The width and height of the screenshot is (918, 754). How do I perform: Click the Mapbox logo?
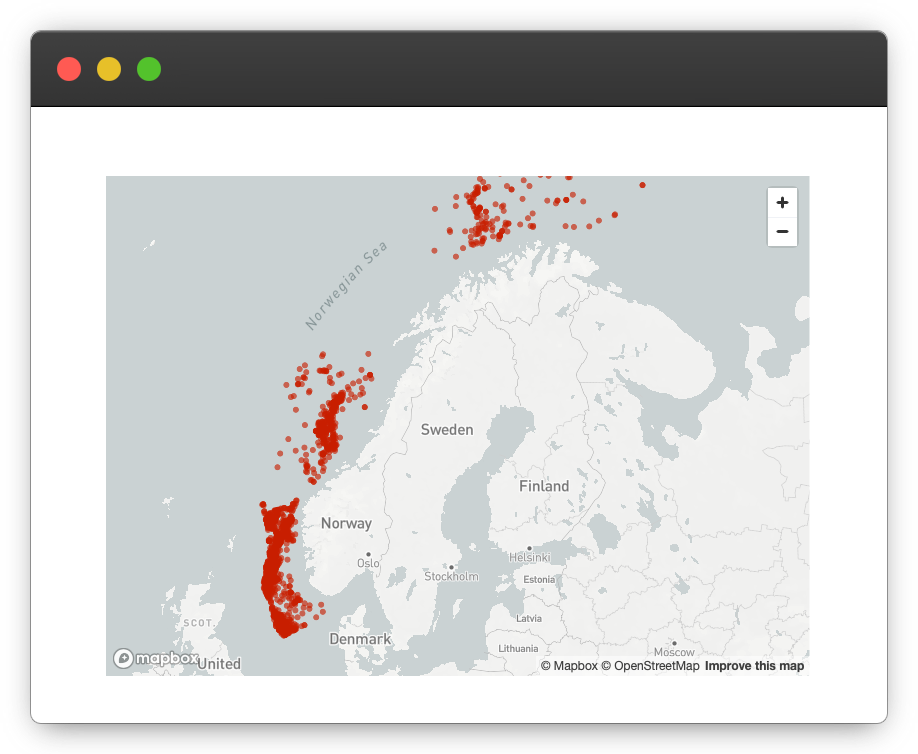(x=155, y=658)
